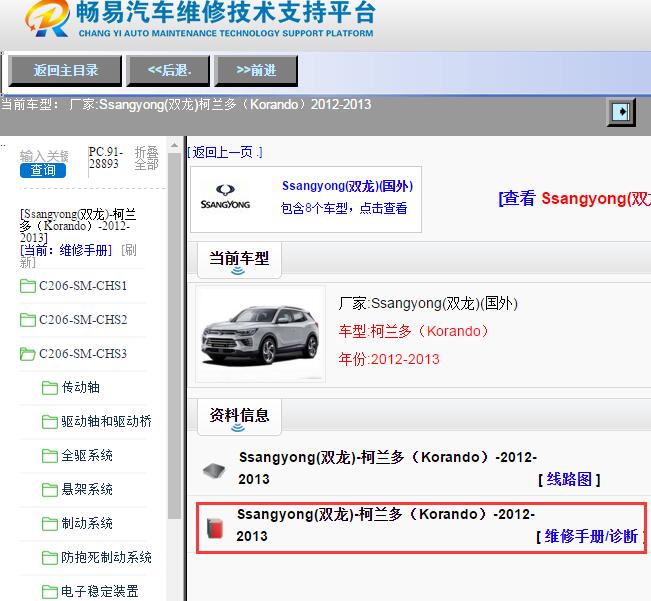Focus the 输入关键 keyword input field
The image size is (651, 601).
click(x=44, y=156)
